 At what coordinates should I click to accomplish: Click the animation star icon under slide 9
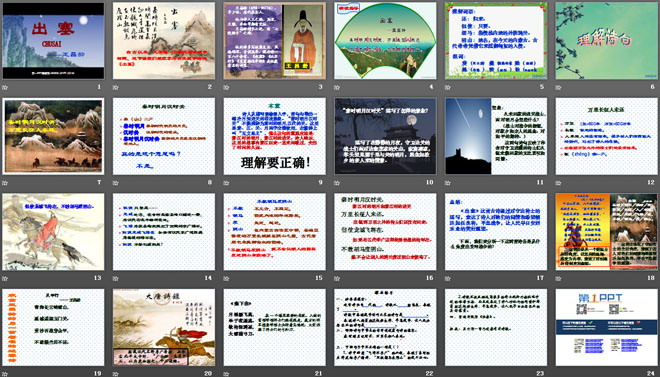tap(226, 183)
